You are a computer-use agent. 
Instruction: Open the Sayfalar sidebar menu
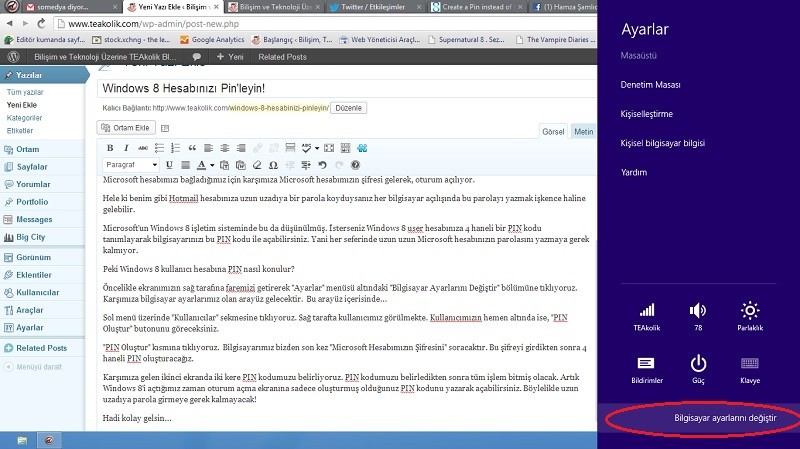[x=43, y=167]
